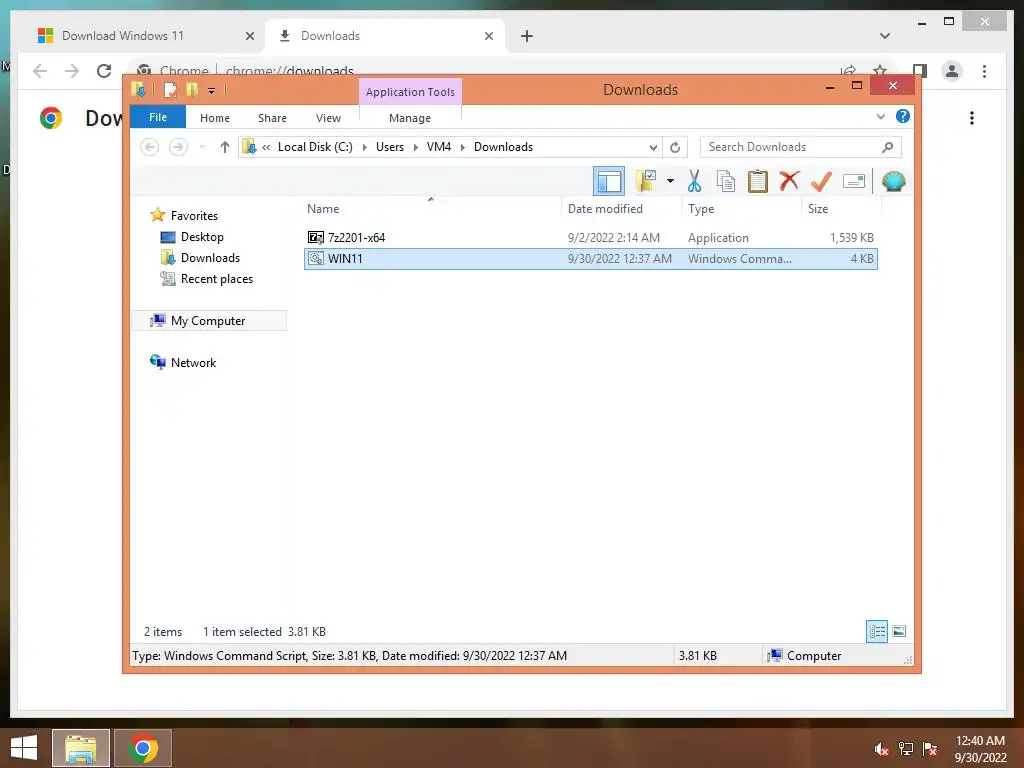Image resolution: width=1024 pixels, height=768 pixels.
Task: Open a new tab in Chrome
Action: tap(527, 36)
